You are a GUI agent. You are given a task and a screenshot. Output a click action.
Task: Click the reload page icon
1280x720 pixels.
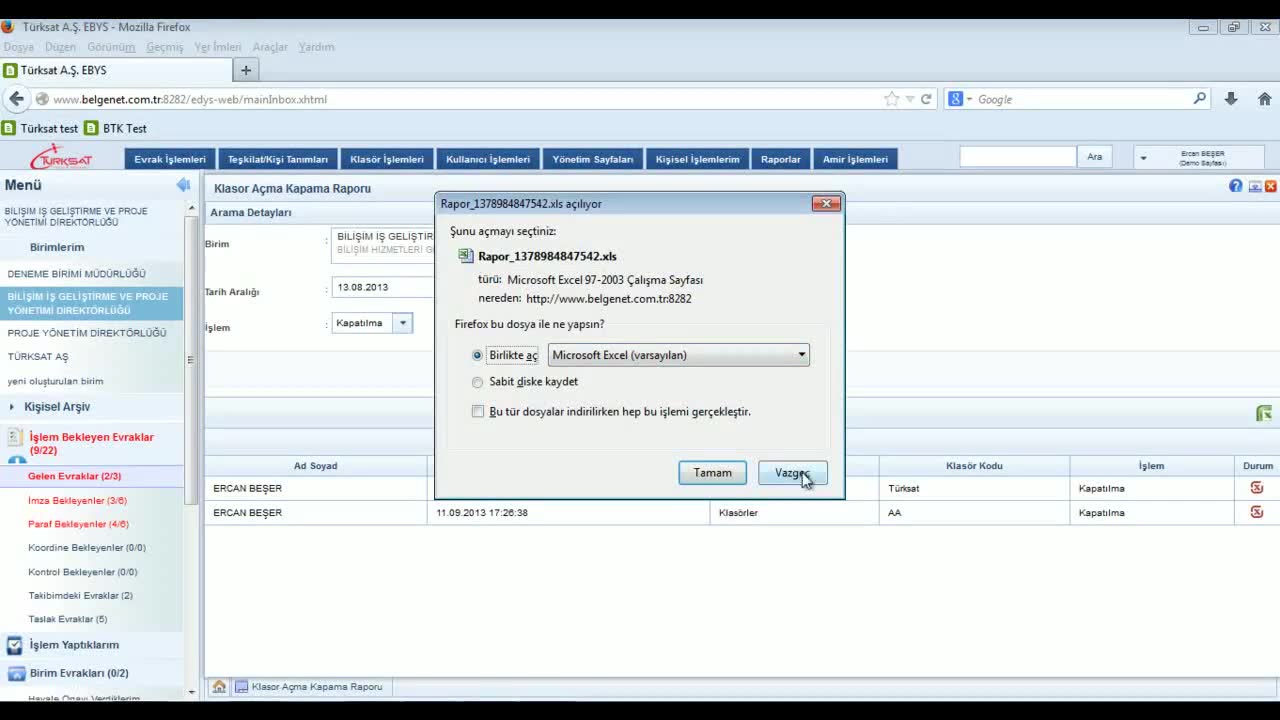(926, 99)
